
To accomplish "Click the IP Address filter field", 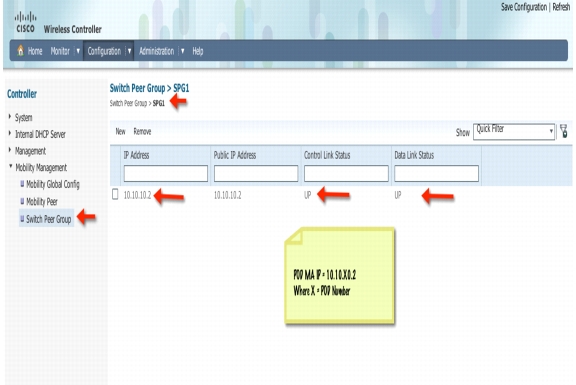I will [166, 173].
